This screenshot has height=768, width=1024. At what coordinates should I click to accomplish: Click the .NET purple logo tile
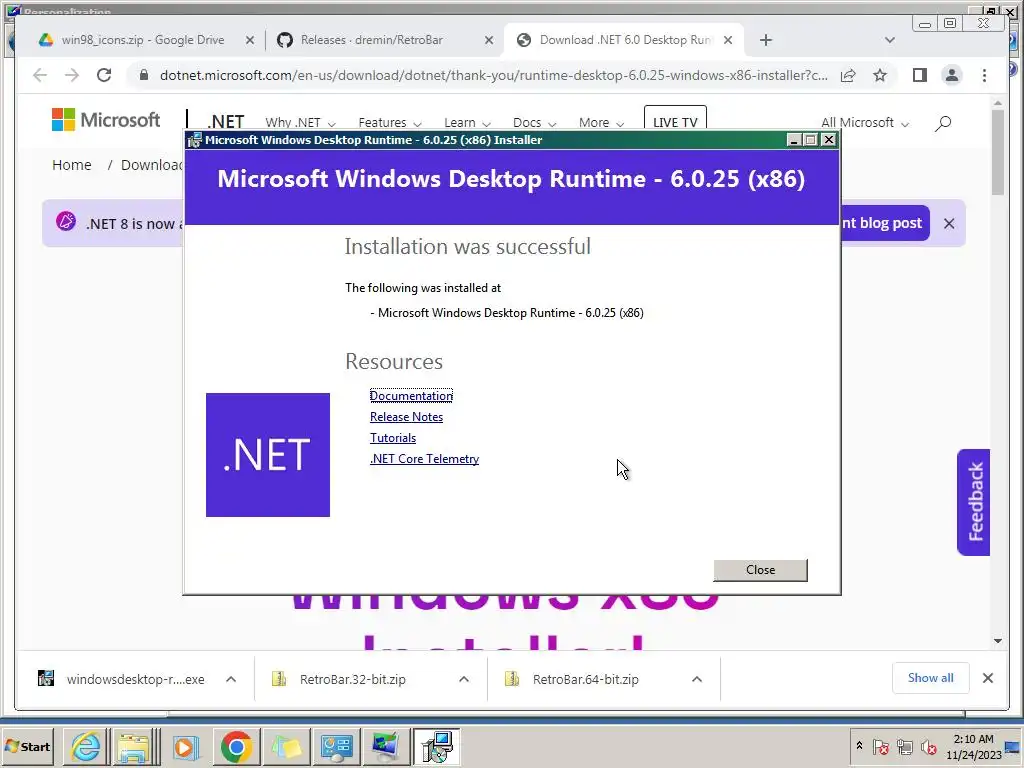268,455
